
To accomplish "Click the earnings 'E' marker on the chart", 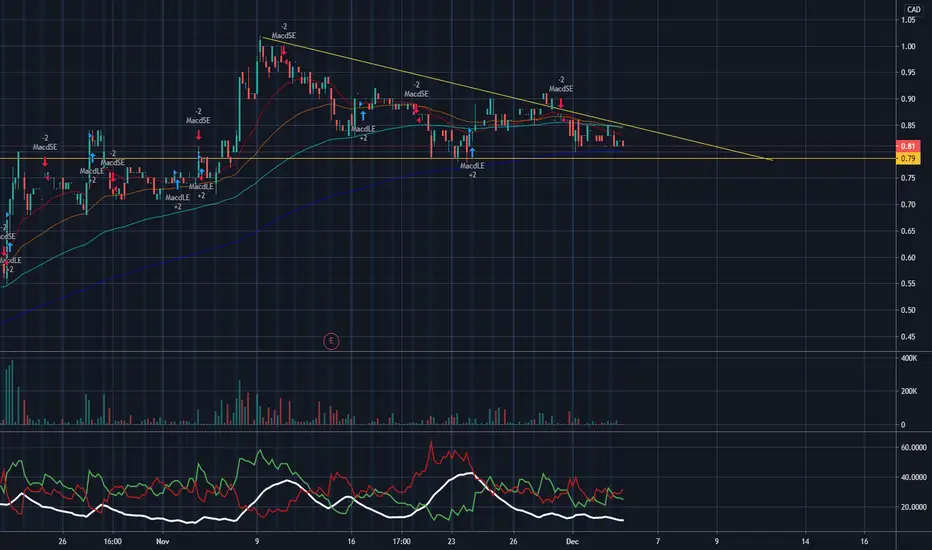I will (x=331, y=341).
